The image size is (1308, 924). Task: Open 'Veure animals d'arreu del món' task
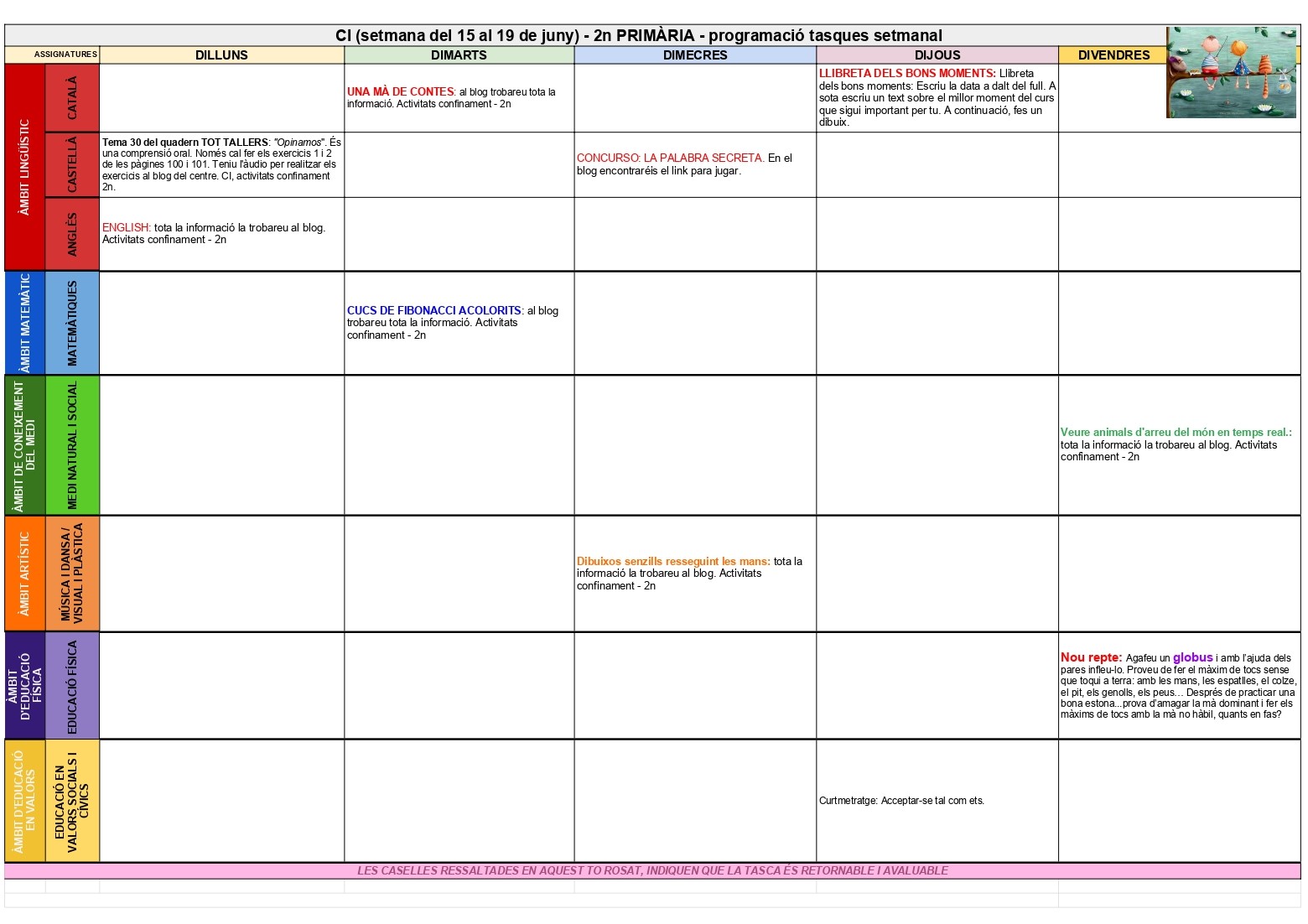tap(1176, 433)
